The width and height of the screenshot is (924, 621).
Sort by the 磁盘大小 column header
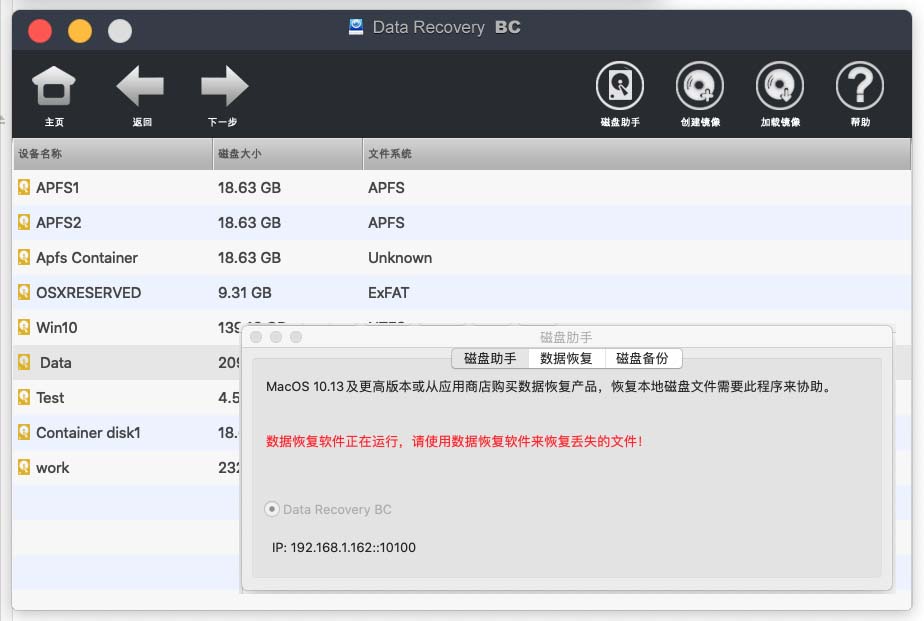tap(288, 154)
